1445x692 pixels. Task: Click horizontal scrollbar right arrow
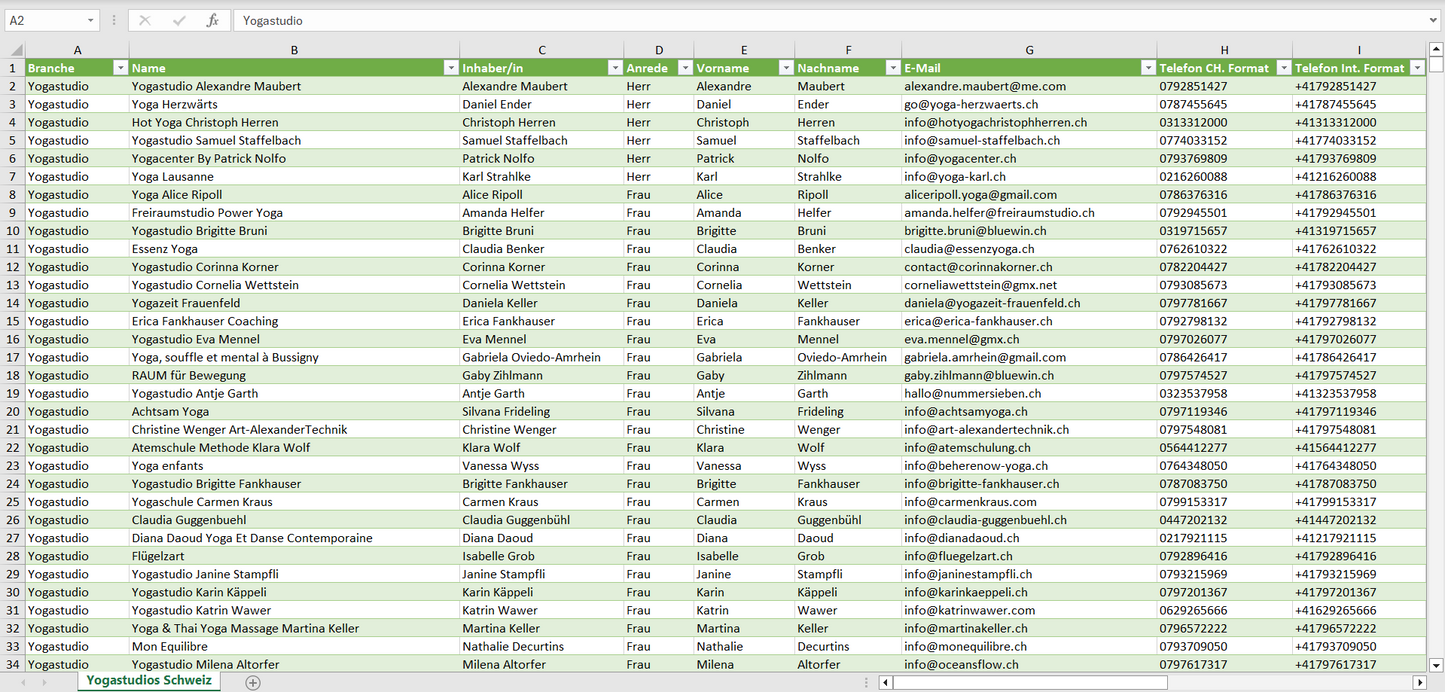1419,682
